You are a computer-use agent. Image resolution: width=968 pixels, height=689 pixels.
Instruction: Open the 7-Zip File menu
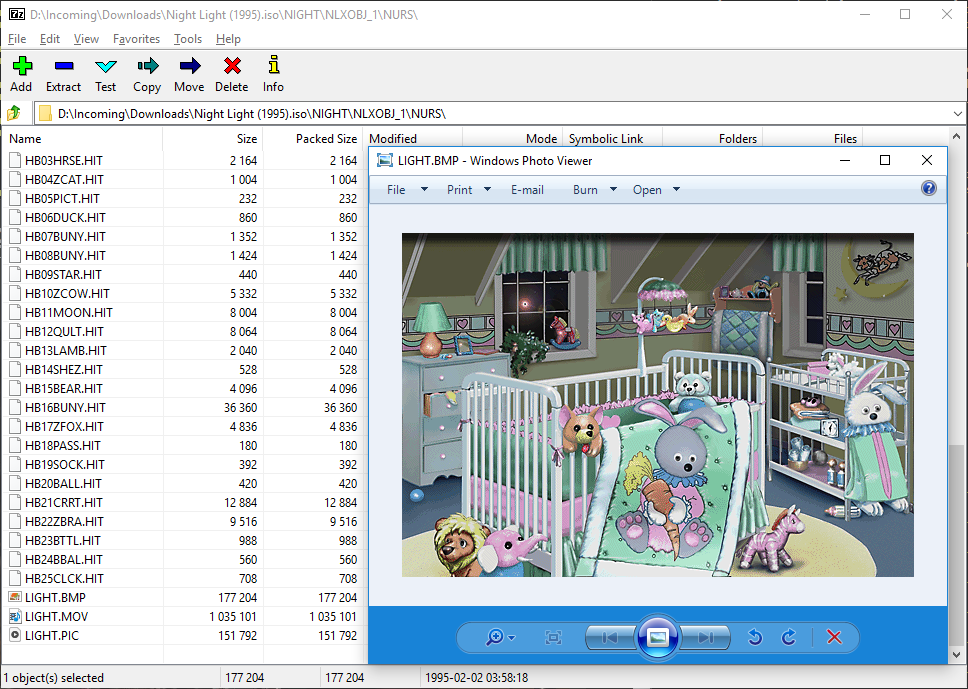pos(17,39)
